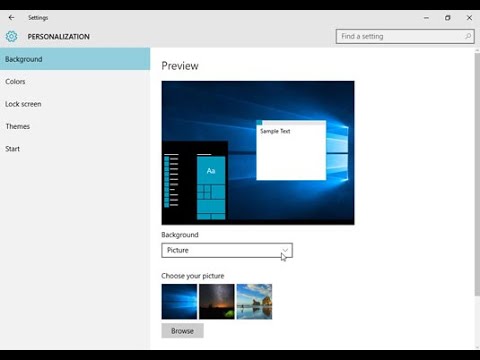The width and height of the screenshot is (480, 360).
Task: Click the Sample Text in preview
Action: [275, 131]
